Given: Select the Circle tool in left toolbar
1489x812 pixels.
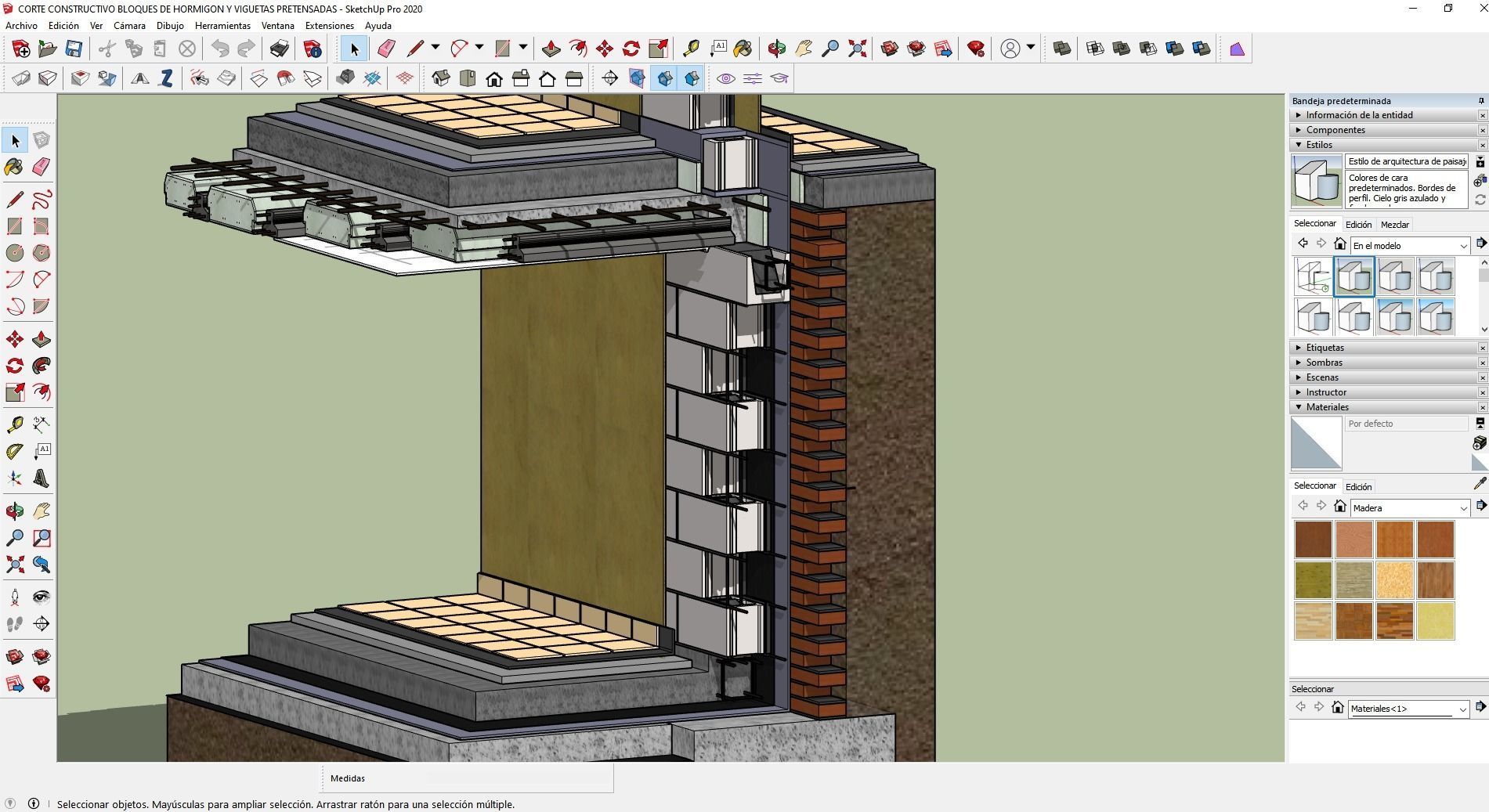Looking at the screenshot, I should [x=15, y=253].
